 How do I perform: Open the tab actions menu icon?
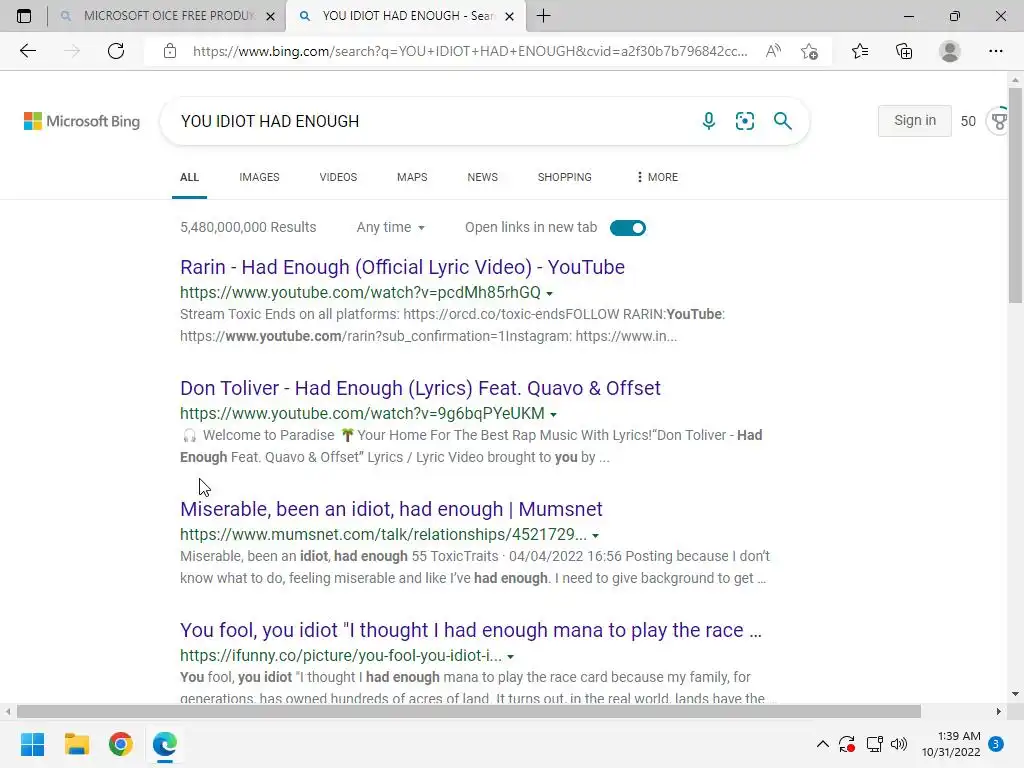[24, 16]
